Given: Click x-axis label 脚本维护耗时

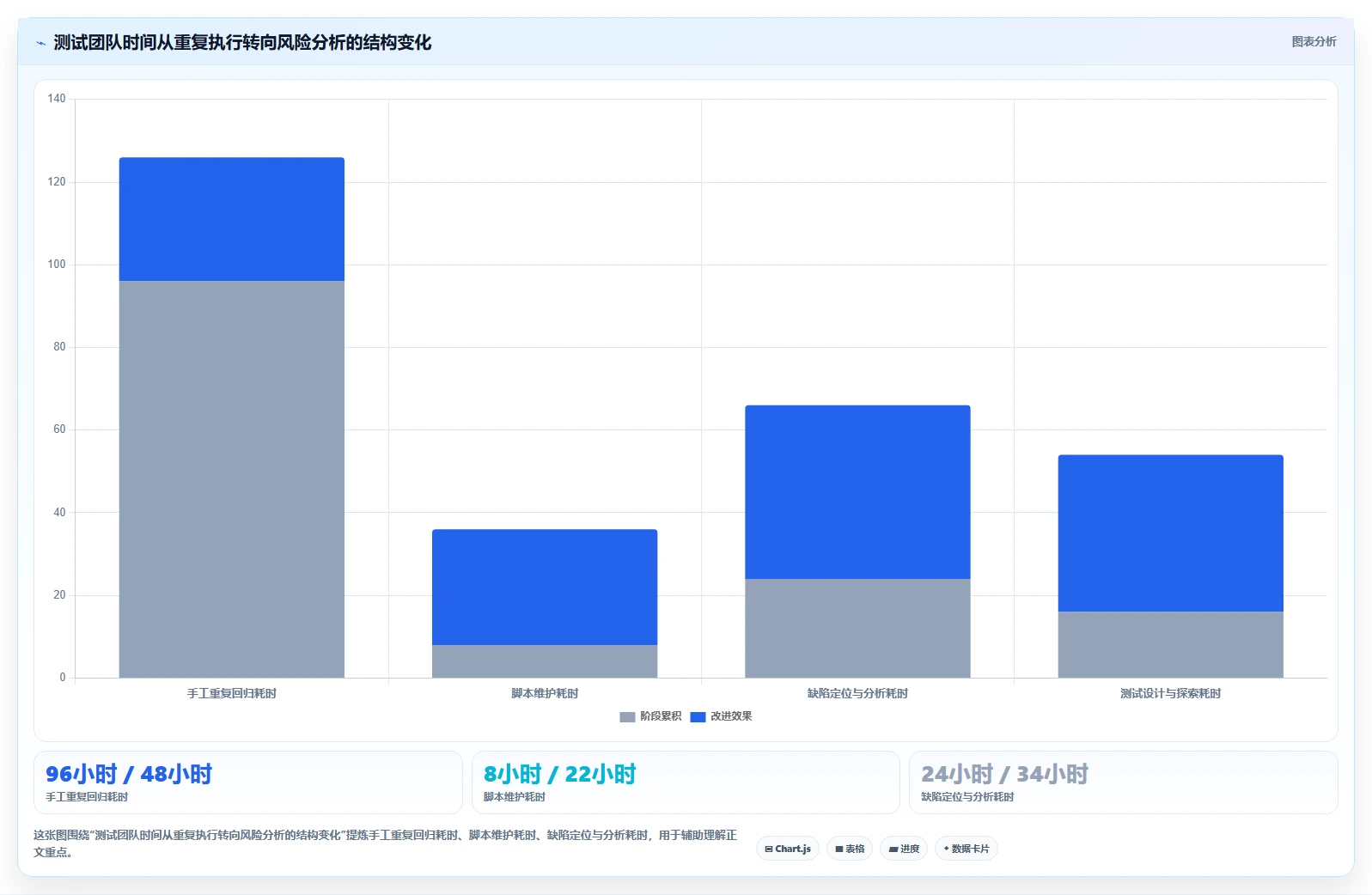Looking at the screenshot, I should (x=545, y=693).
